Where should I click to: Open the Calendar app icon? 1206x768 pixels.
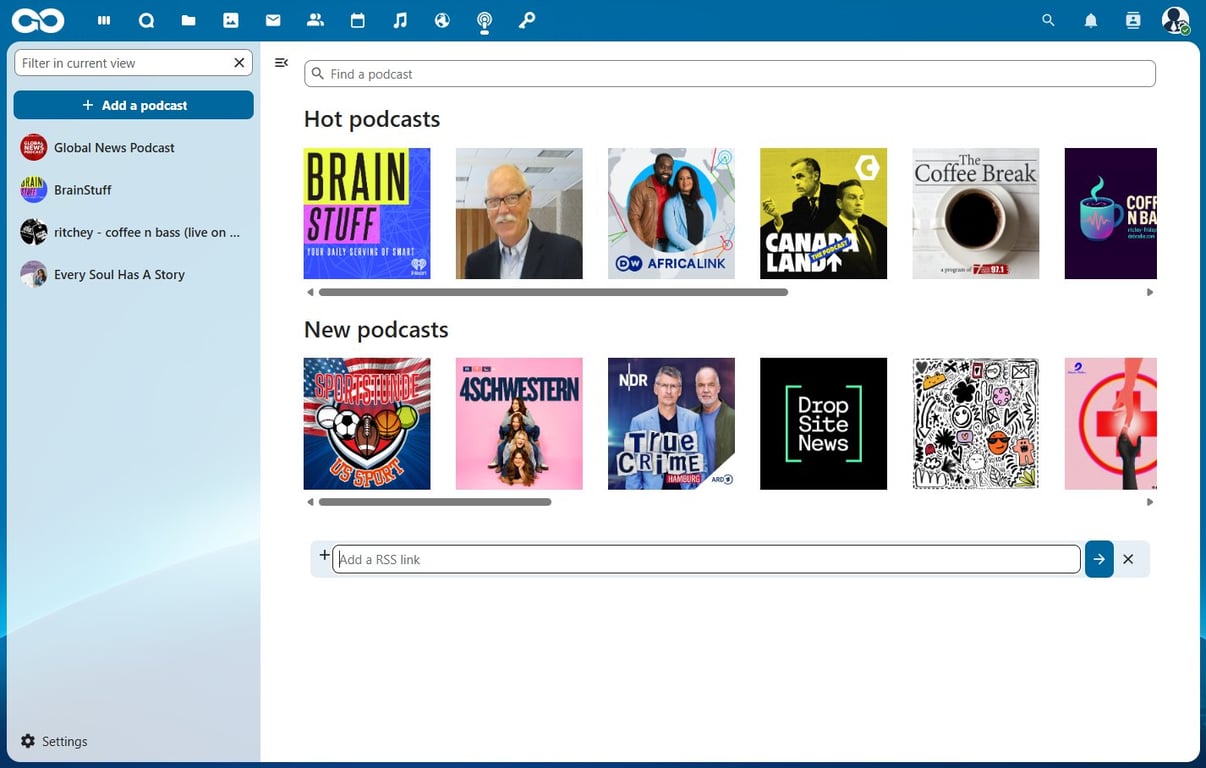pyautogui.click(x=358, y=20)
